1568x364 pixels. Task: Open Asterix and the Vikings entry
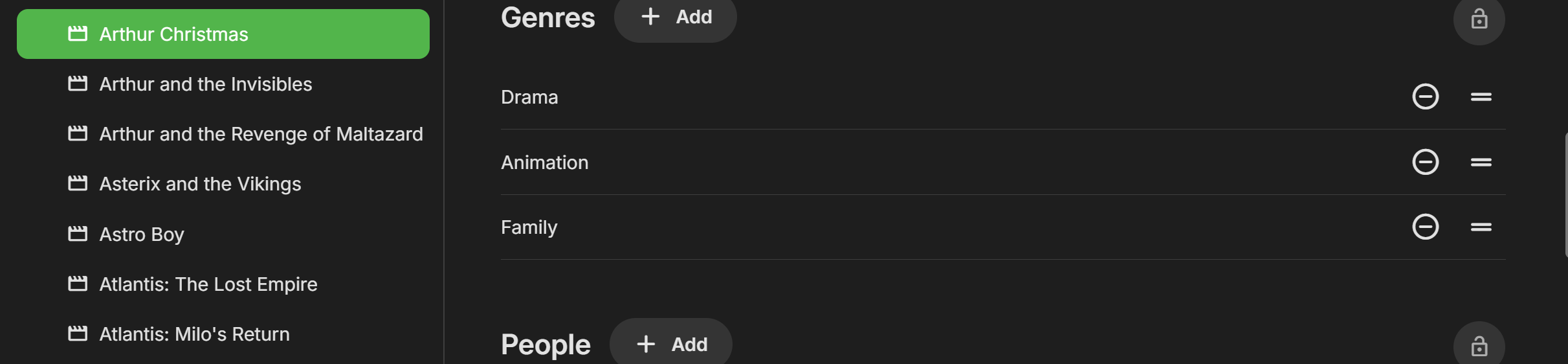[200, 184]
